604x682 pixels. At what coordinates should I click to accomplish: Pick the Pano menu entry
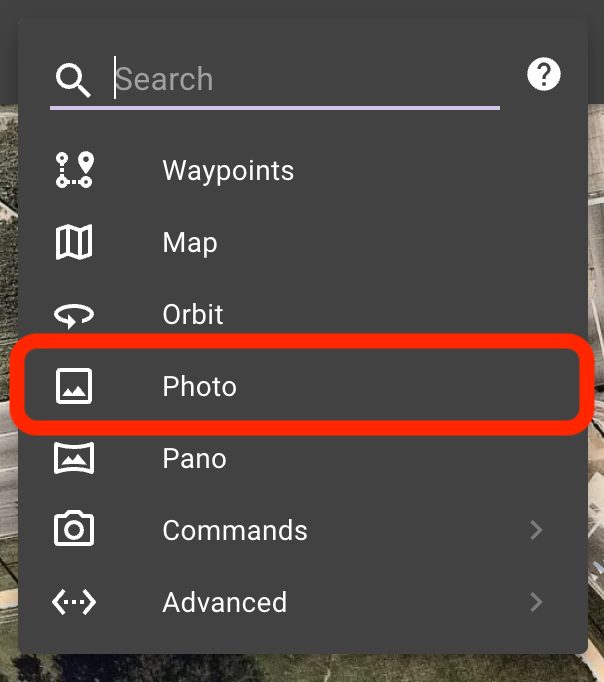(x=302, y=458)
